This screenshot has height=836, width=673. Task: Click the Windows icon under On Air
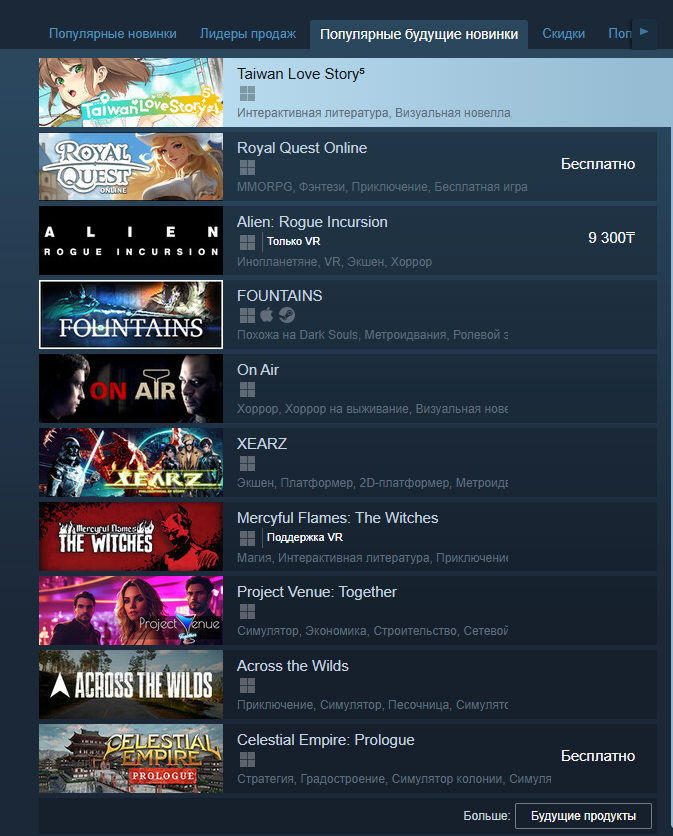[247, 390]
